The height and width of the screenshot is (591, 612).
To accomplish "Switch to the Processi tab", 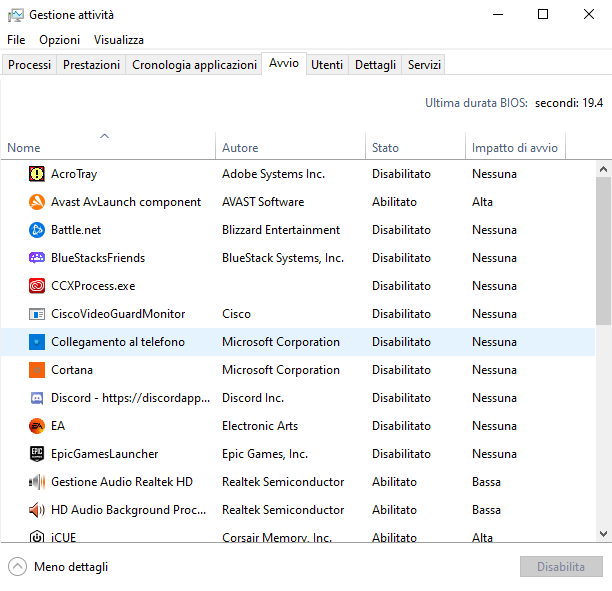I will tap(29, 64).
